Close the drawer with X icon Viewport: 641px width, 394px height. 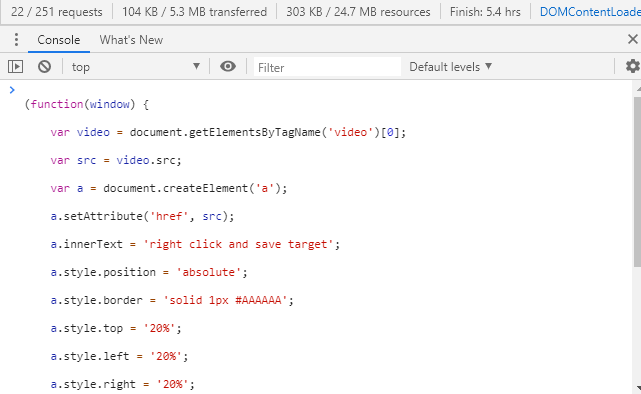coord(632,39)
